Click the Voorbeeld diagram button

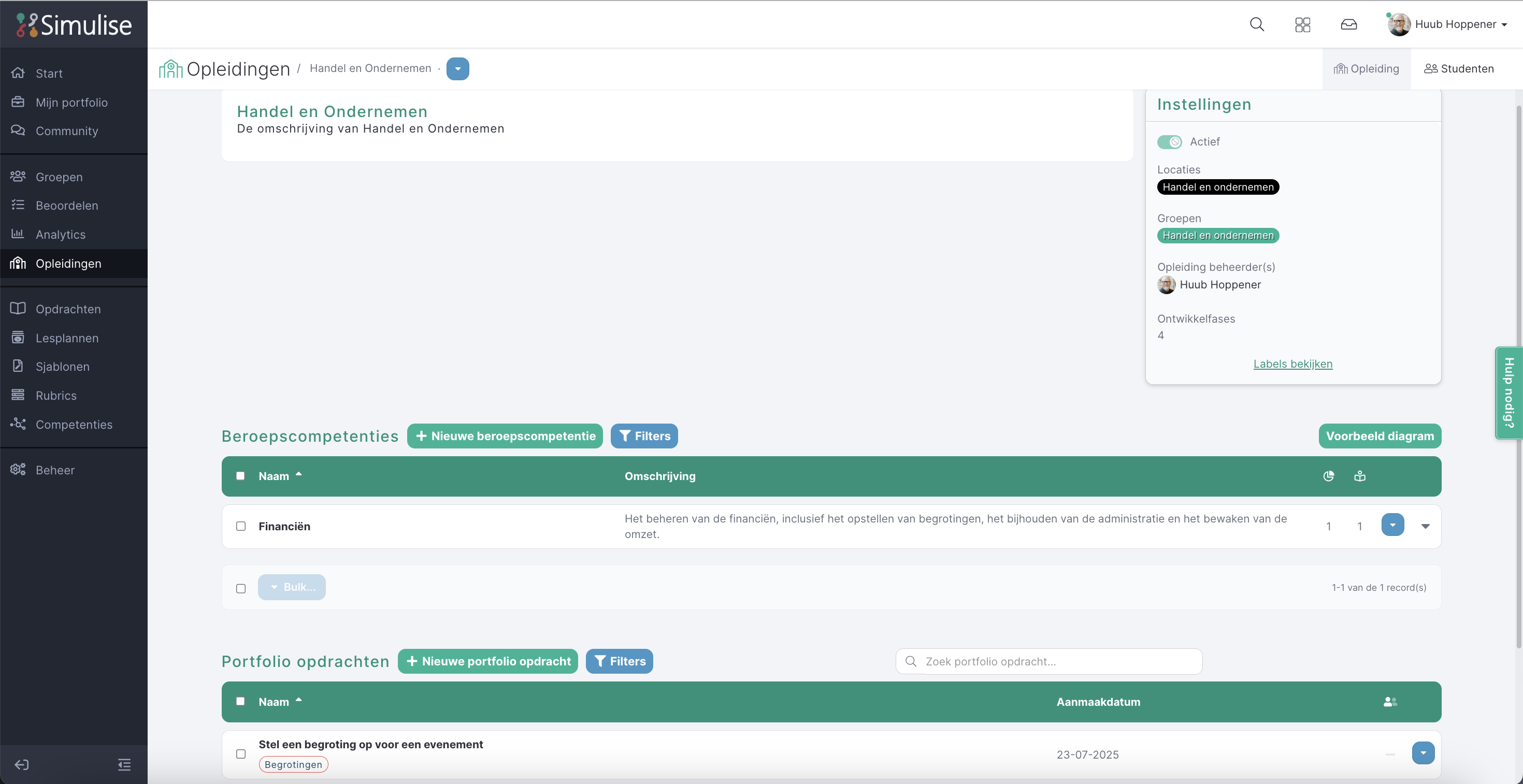pos(1380,436)
